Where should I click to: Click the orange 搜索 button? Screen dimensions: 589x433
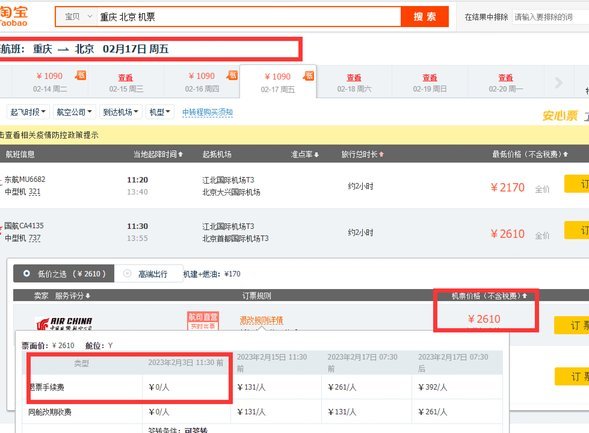tap(425, 17)
